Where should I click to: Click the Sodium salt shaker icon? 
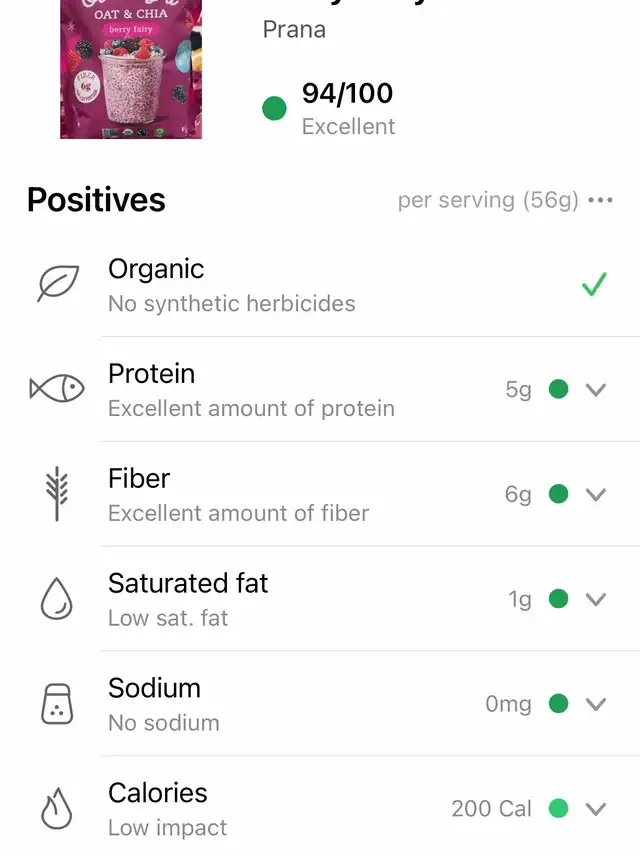57,704
